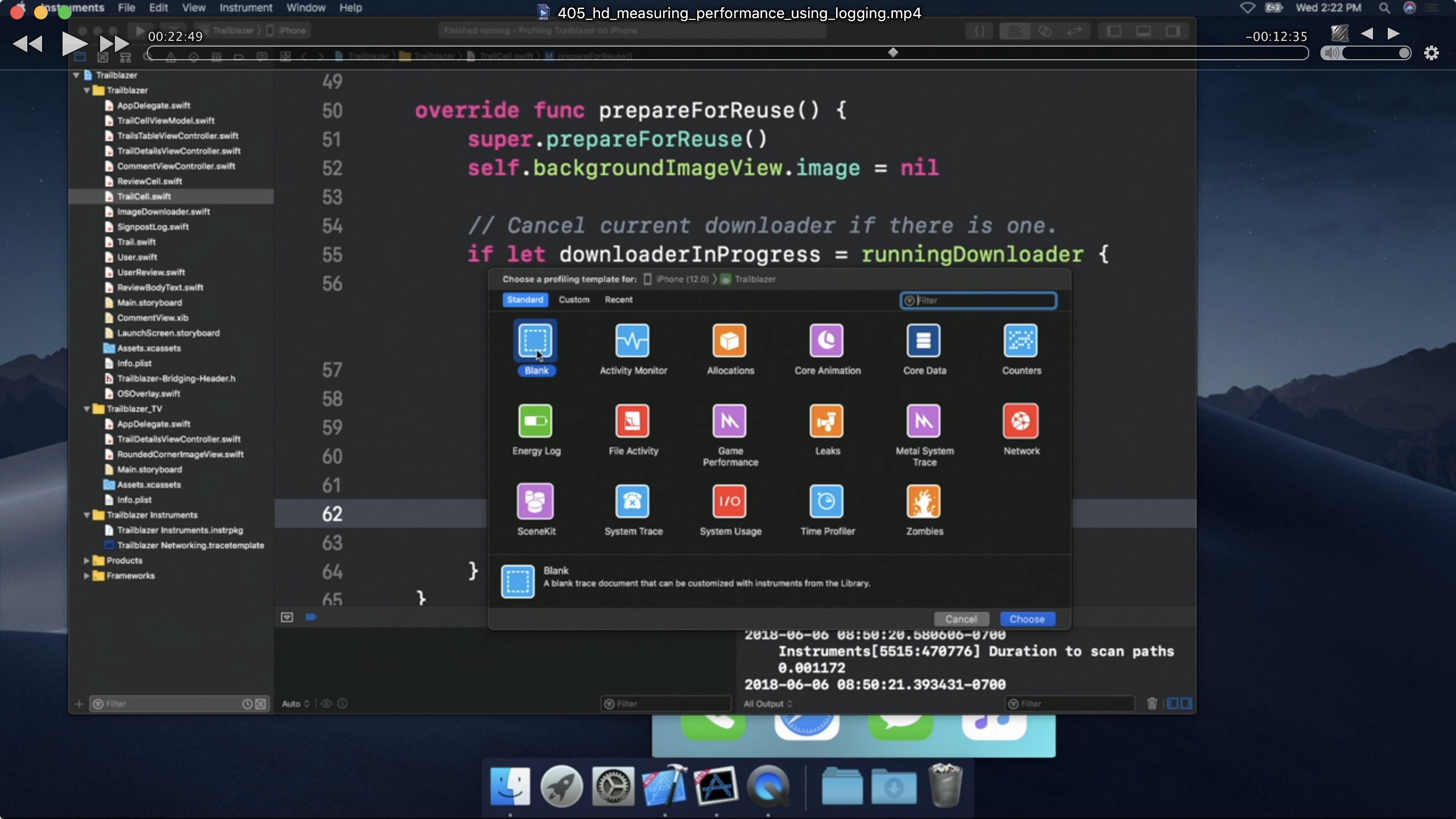Click the Cancel button
The width and height of the screenshot is (1456, 819).
(961, 619)
